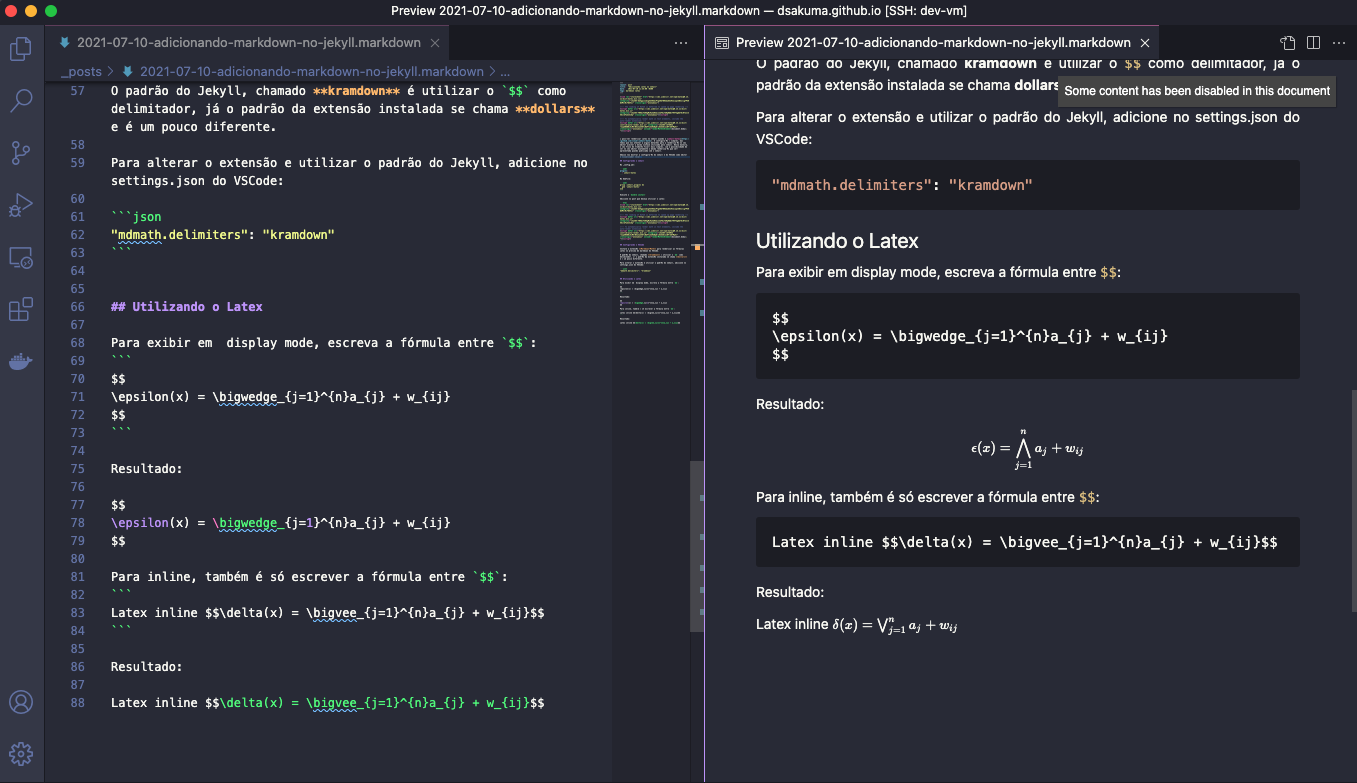Open the Search view in activity bar
Screen dimensions: 1357x783
[21, 100]
